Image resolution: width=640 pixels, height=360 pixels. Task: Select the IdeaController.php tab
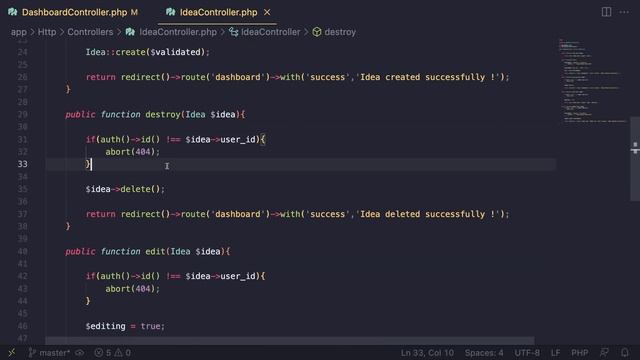tap(218, 12)
